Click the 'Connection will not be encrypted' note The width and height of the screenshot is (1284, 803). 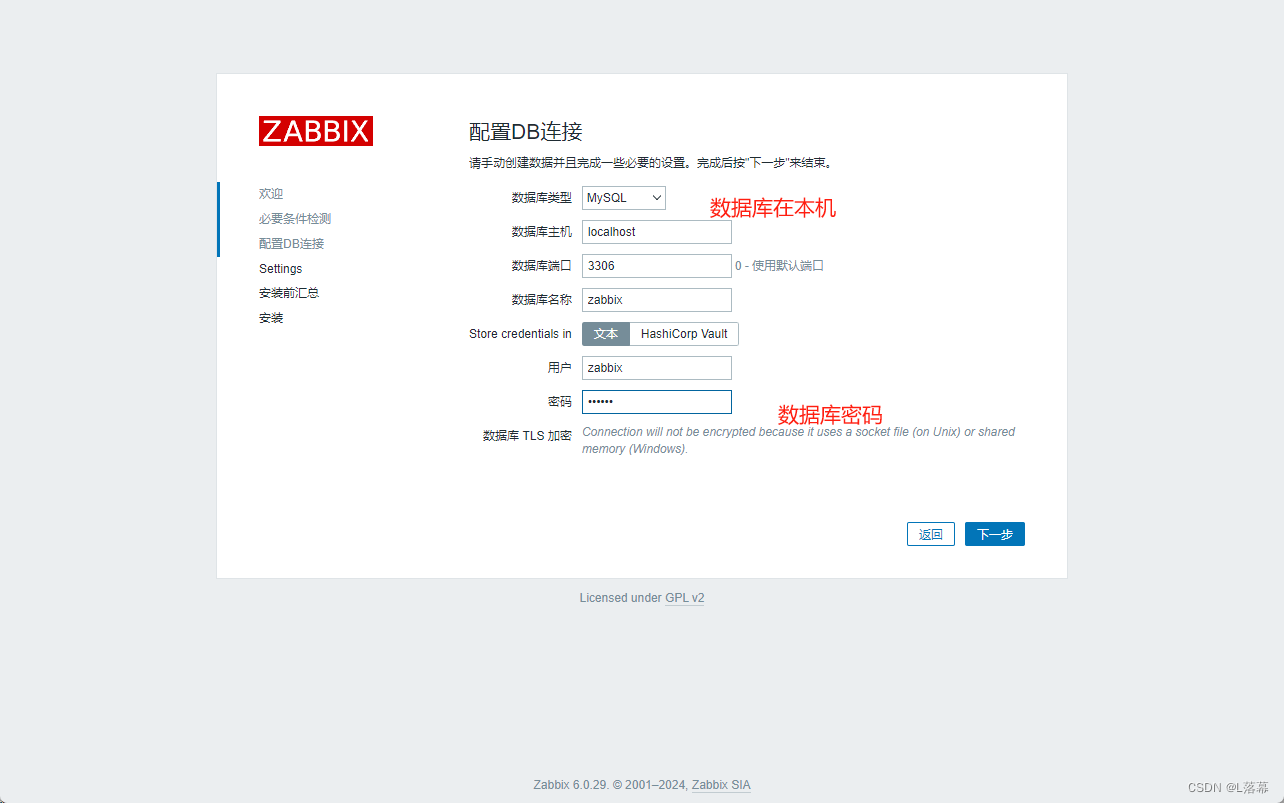798,440
